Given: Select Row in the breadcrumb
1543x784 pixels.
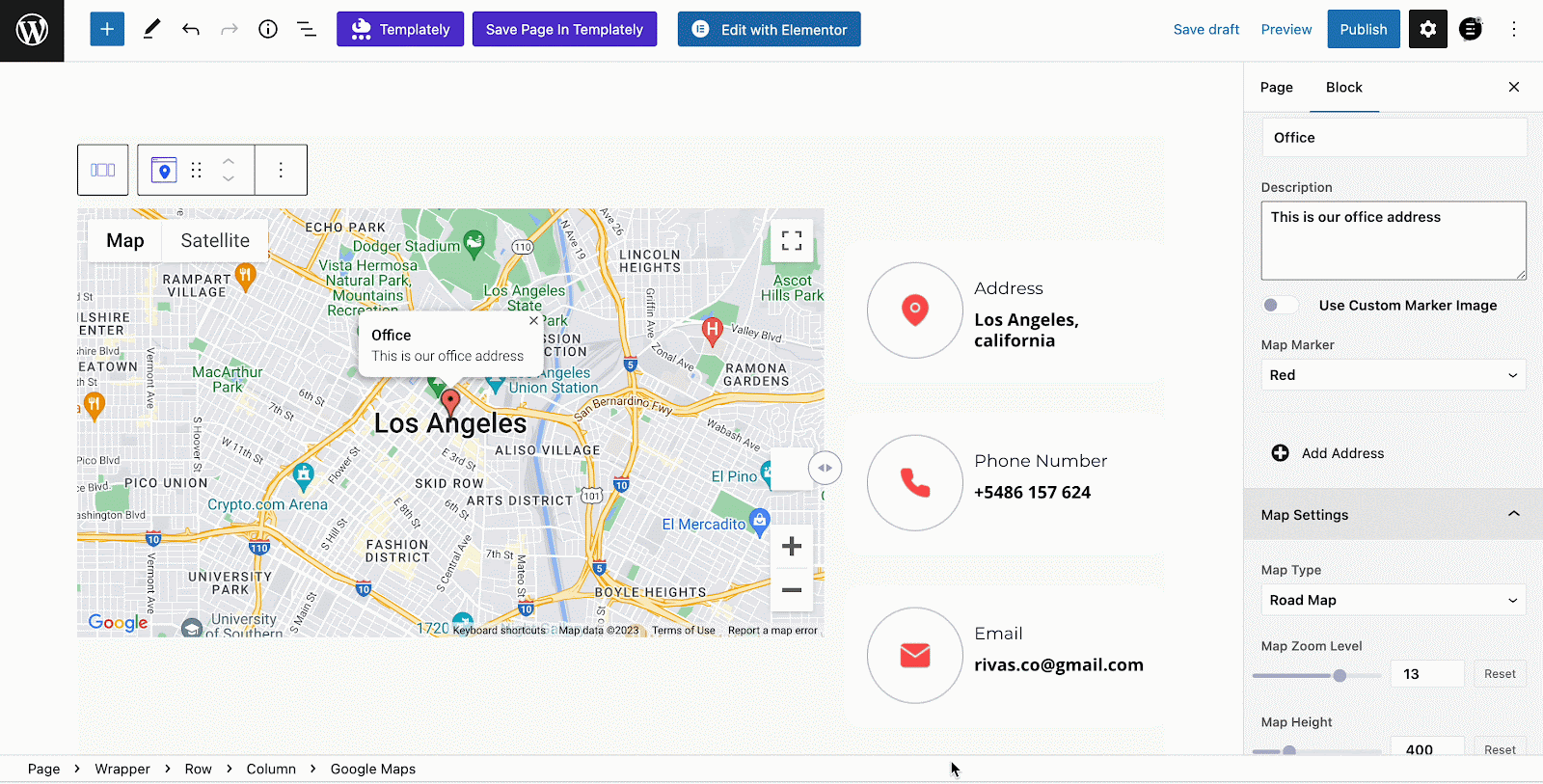Looking at the screenshot, I should [x=198, y=769].
